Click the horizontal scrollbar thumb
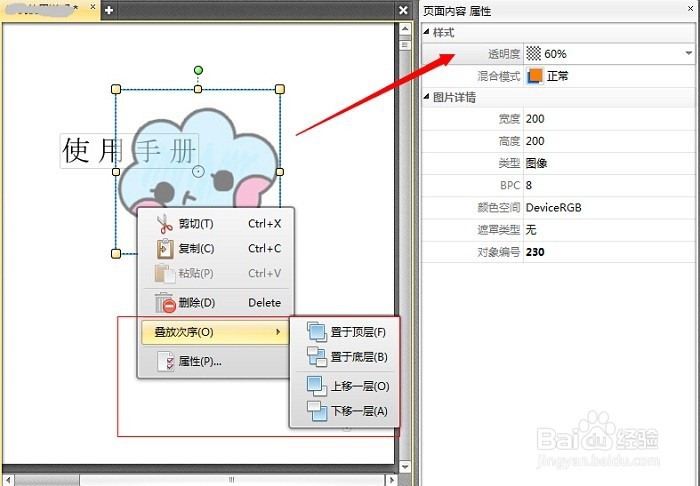Screen dimensions: 700x486 tap(231, 480)
